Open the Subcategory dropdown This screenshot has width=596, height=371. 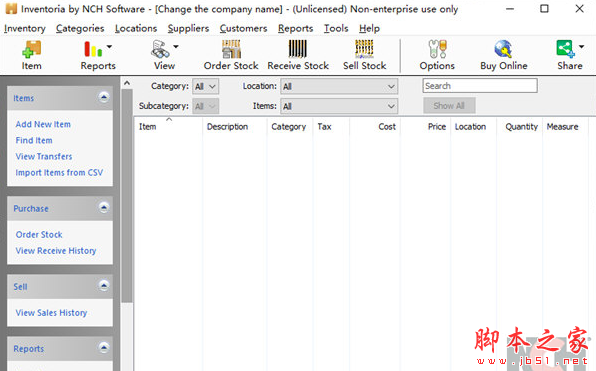click(206, 106)
